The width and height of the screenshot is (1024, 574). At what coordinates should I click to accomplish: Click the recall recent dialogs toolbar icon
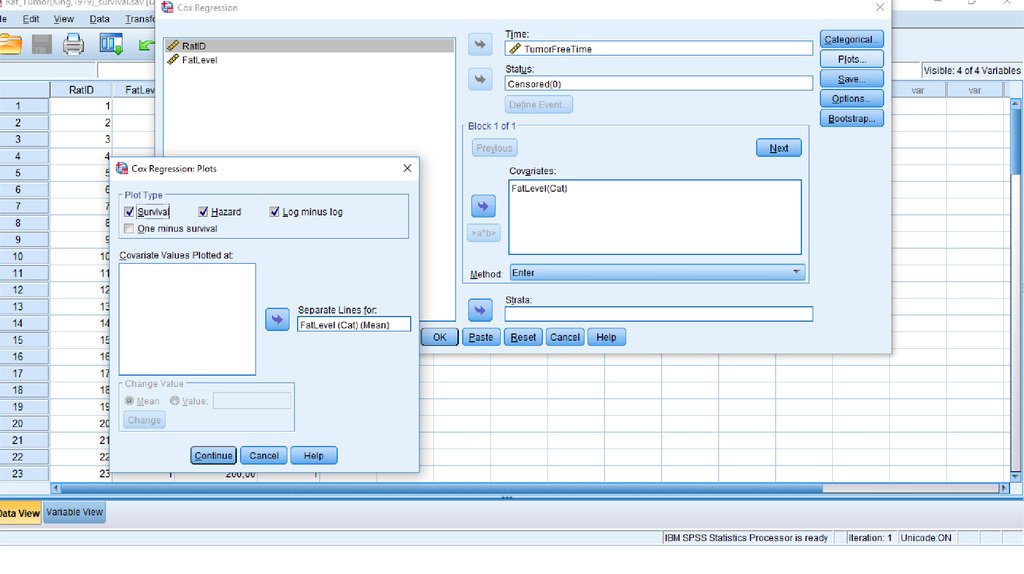111,44
